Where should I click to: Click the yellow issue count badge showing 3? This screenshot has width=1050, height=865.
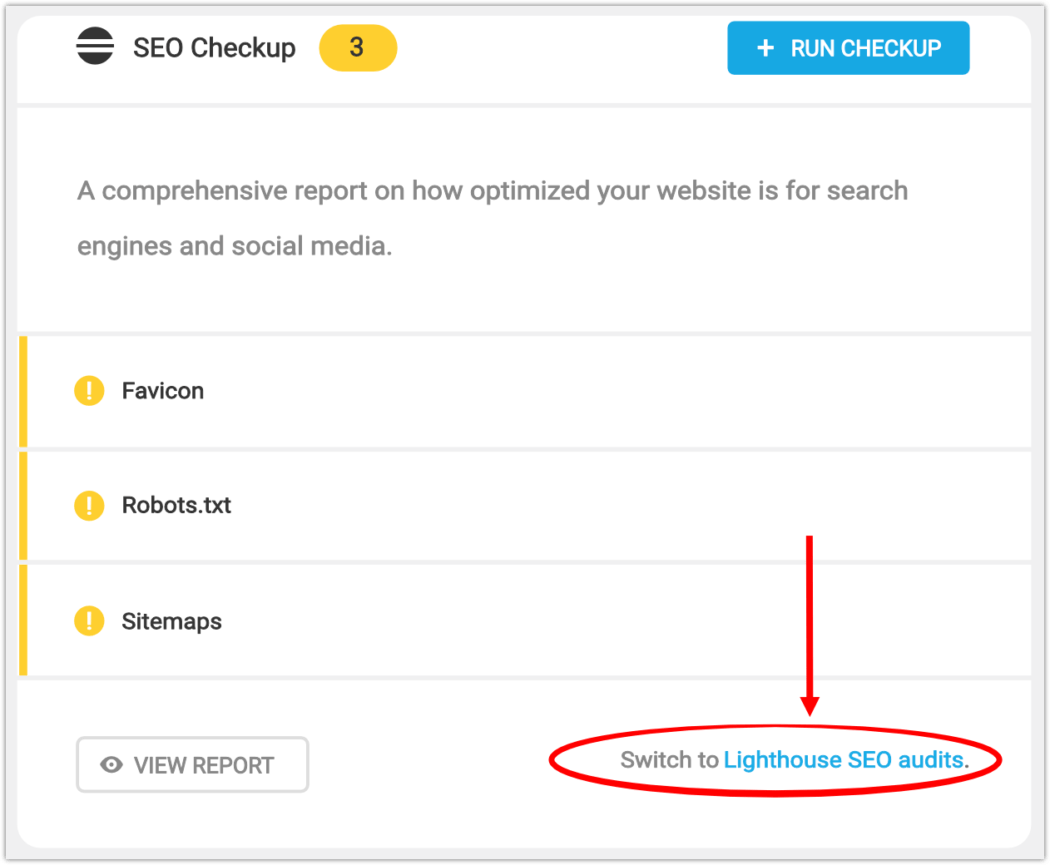coord(357,47)
